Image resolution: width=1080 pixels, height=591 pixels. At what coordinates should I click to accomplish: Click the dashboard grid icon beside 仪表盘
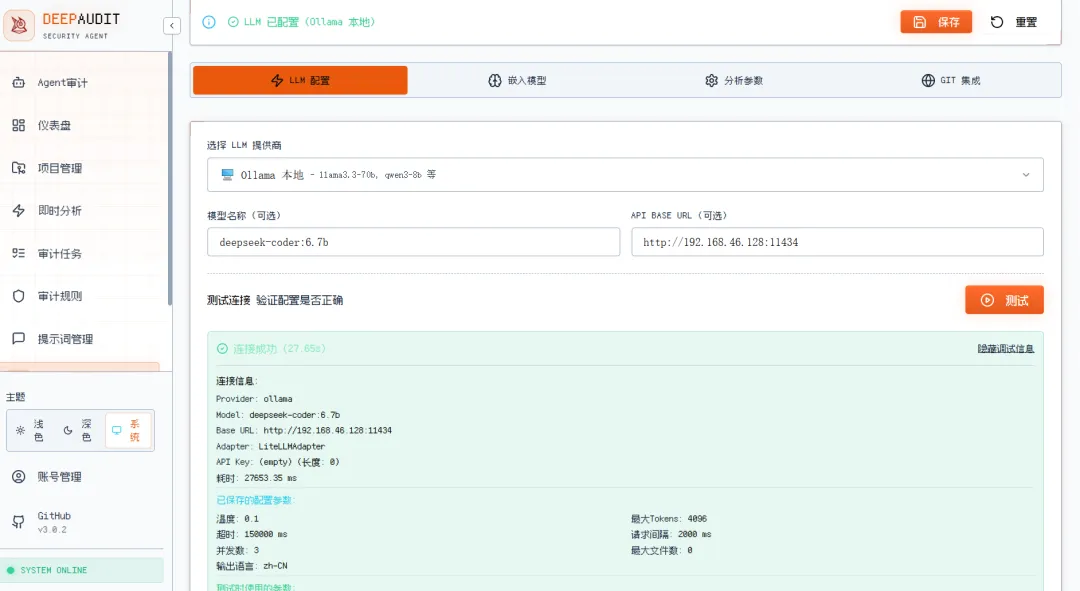[x=19, y=125]
